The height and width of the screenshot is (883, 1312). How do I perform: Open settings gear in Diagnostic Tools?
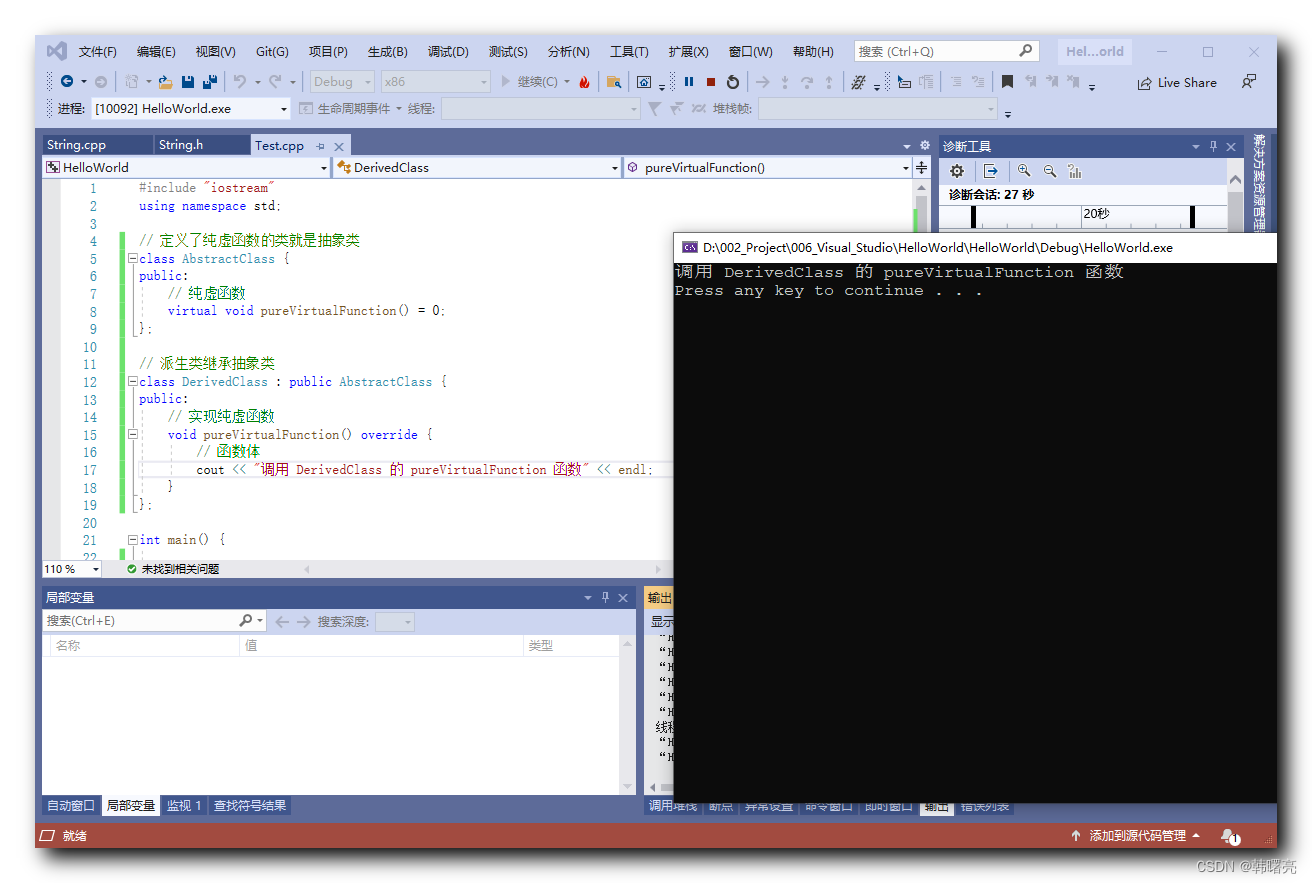(956, 171)
